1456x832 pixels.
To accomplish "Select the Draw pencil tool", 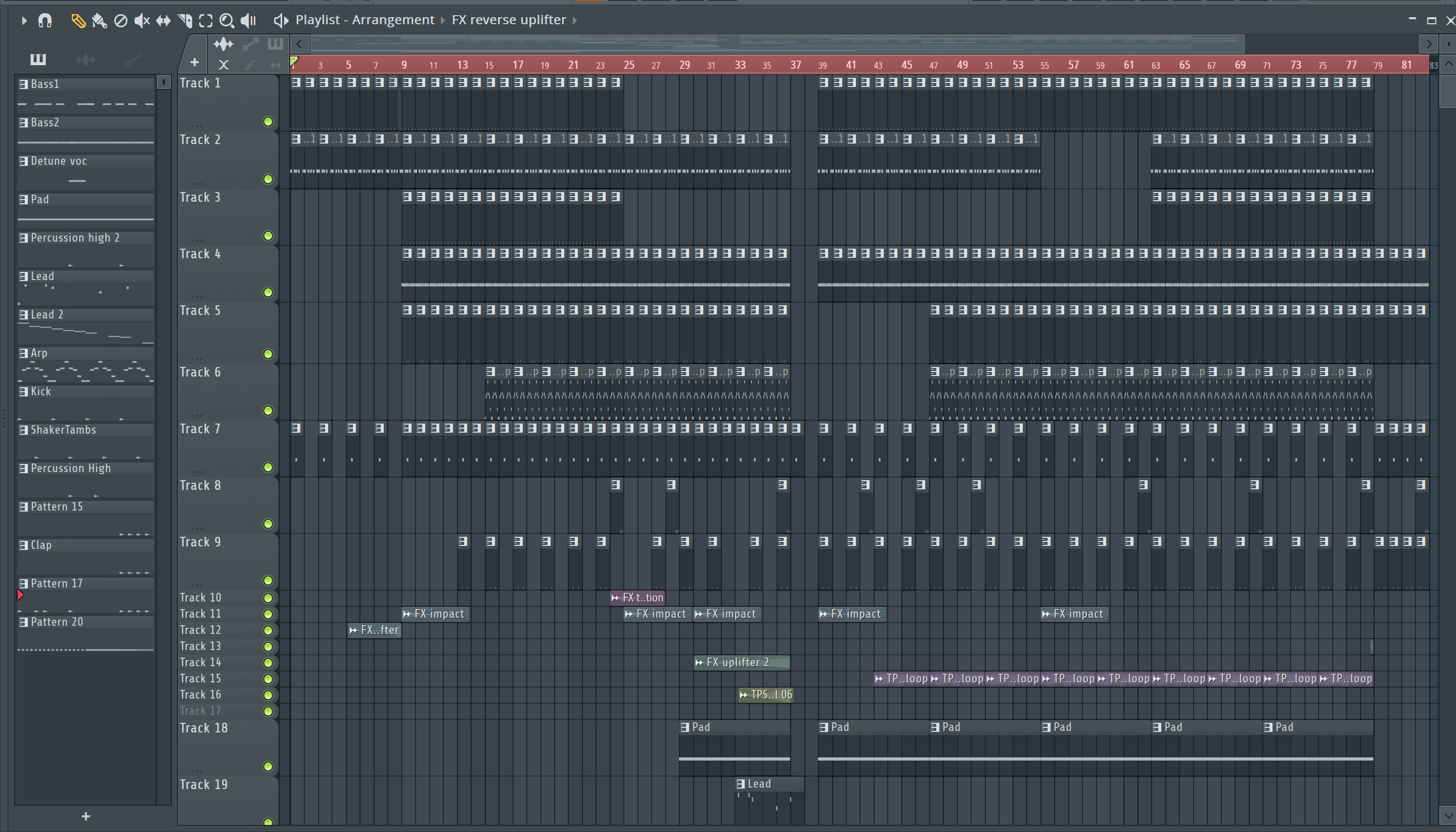I will point(78,21).
